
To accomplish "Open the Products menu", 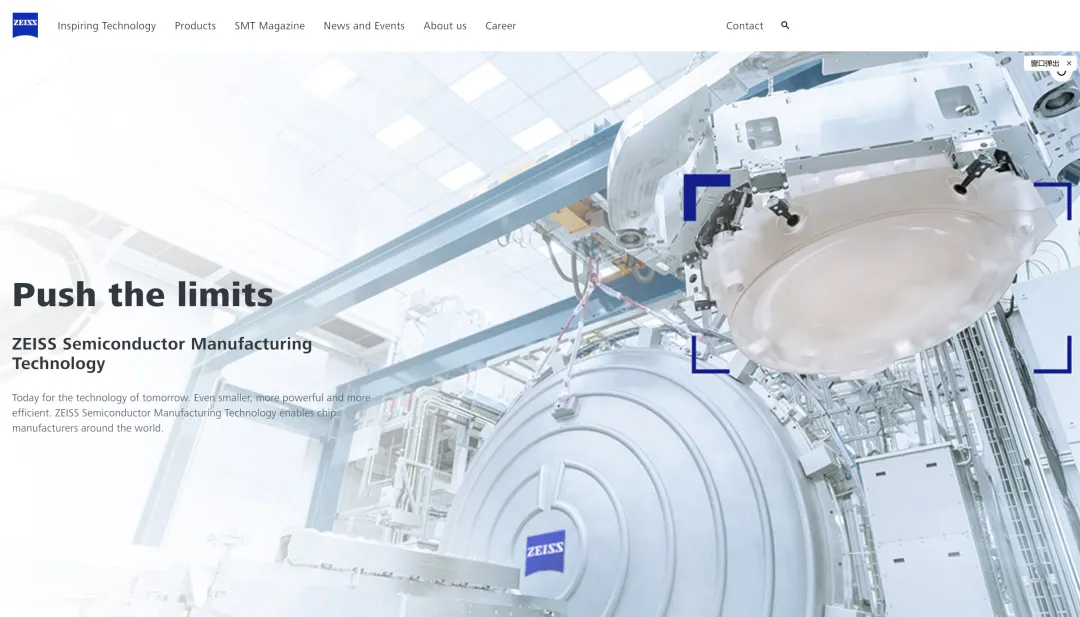I will pyautogui.click(x=195, y=26).
